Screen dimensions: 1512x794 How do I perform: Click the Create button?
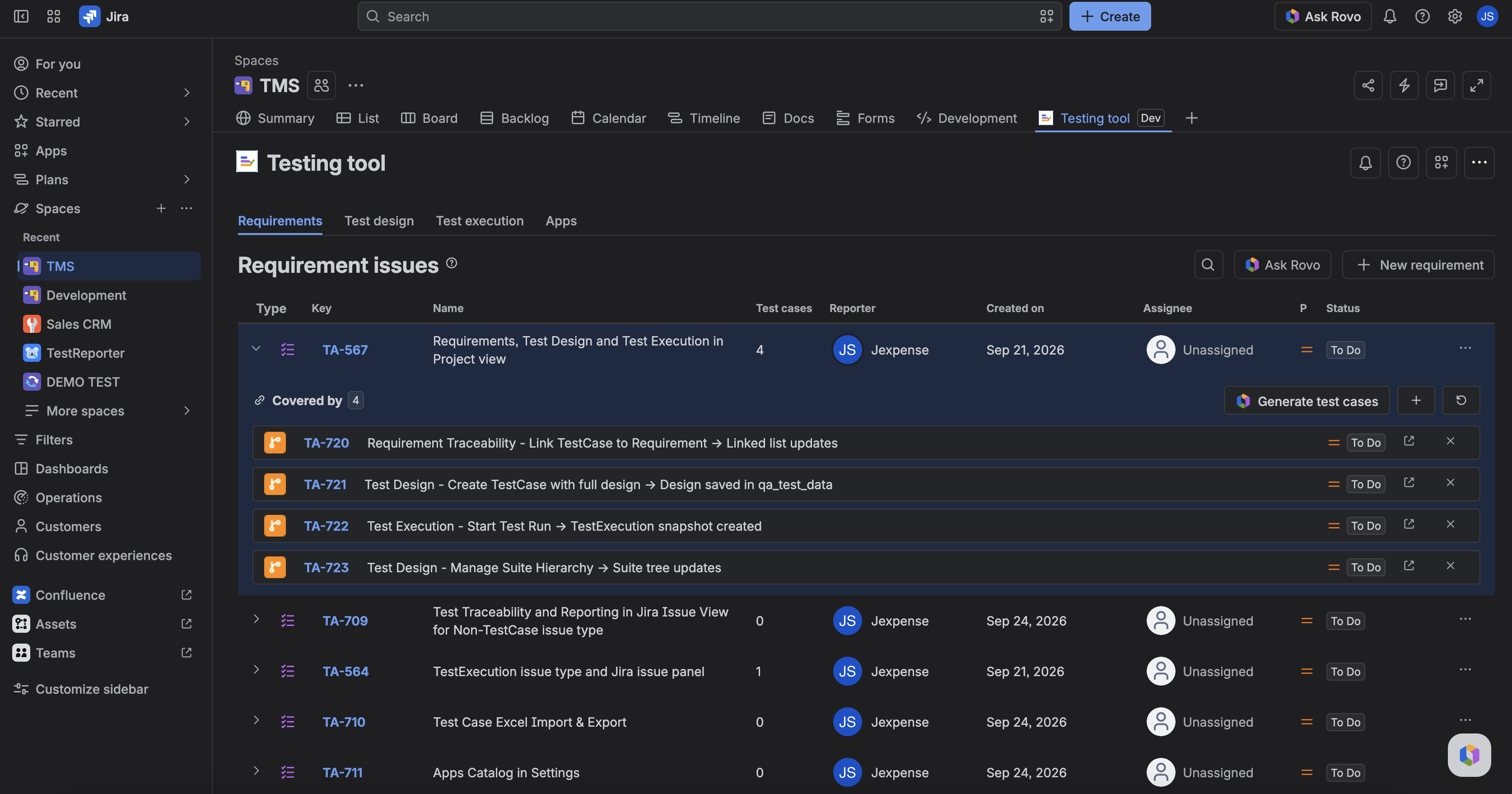pyautogui.click(x=1110, y=16)
